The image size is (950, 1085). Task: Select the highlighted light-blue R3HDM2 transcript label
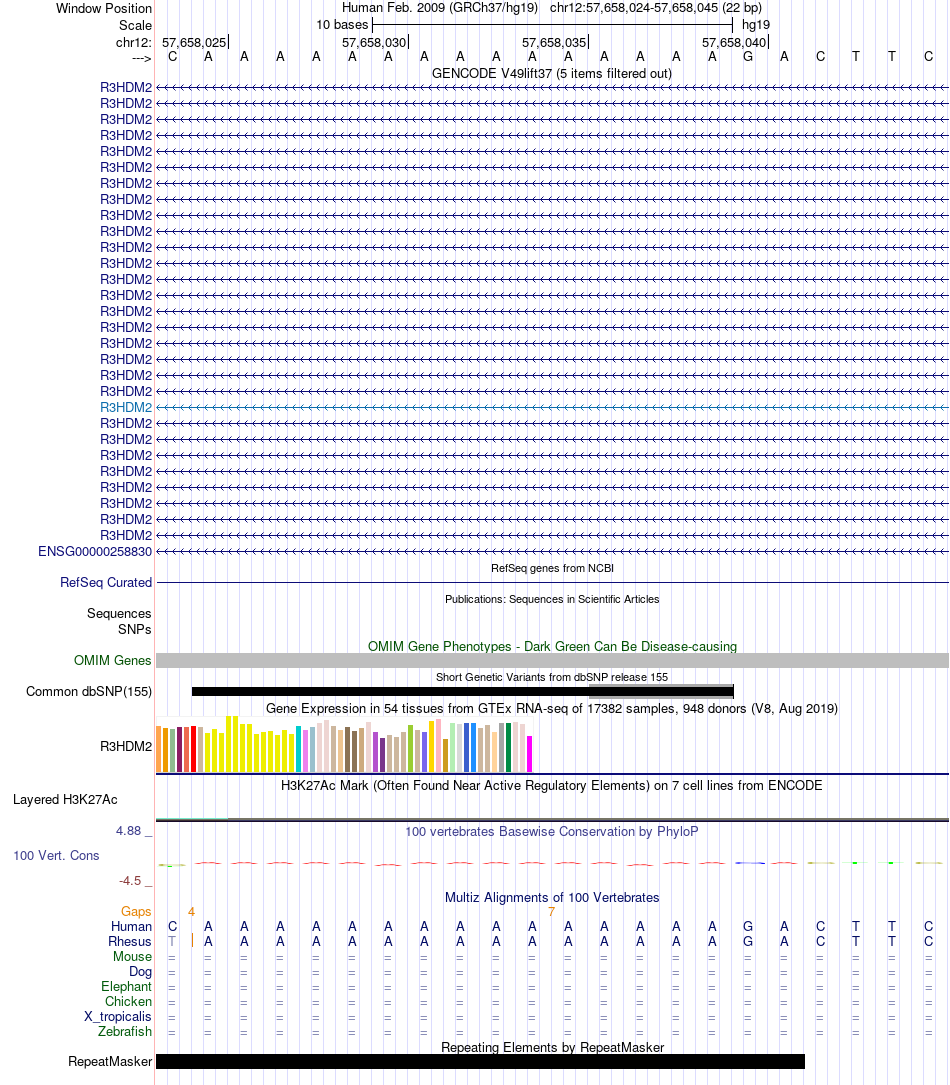pyautogui.click(x=126, y=408)
